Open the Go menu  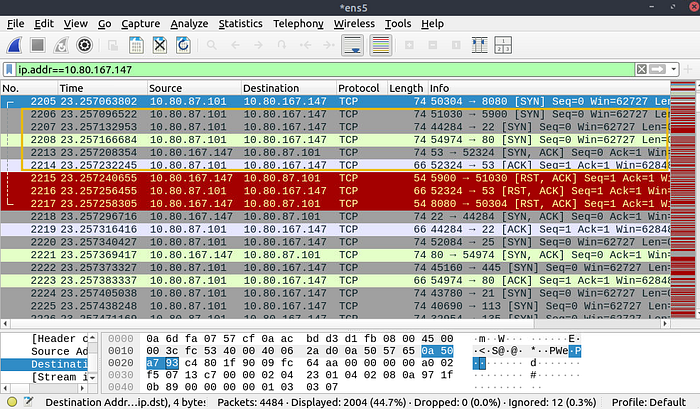[x=104, y=24]
